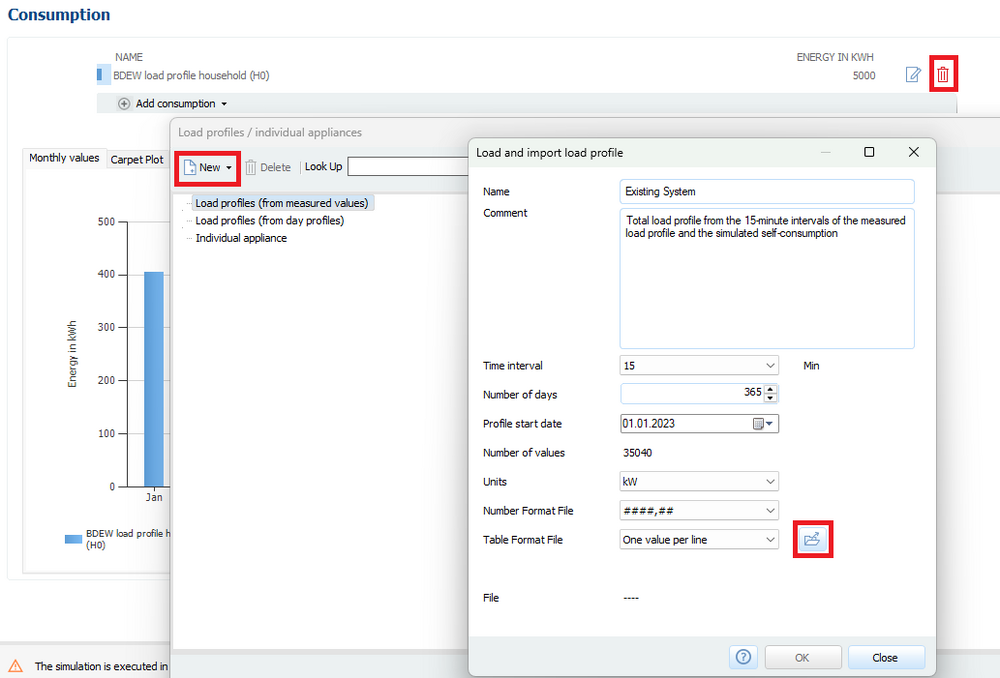Open the New dropdown in load profiles toolbar
The height and width of the screenshot is (678, 1000).
(208, 167)
